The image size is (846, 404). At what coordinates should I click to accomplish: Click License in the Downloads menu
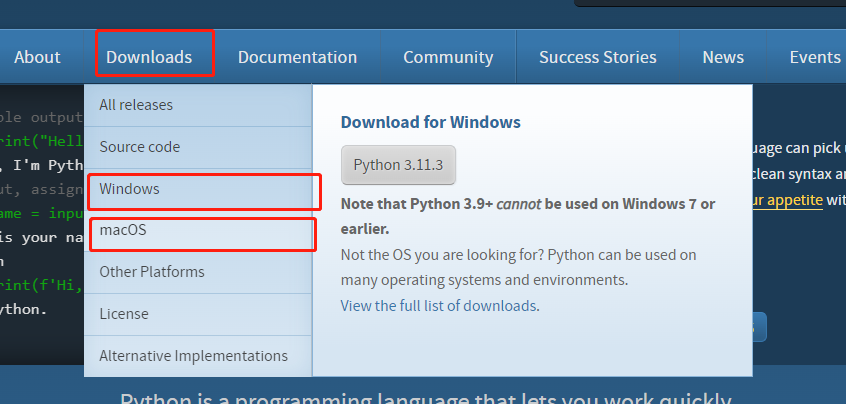(124, 314)
